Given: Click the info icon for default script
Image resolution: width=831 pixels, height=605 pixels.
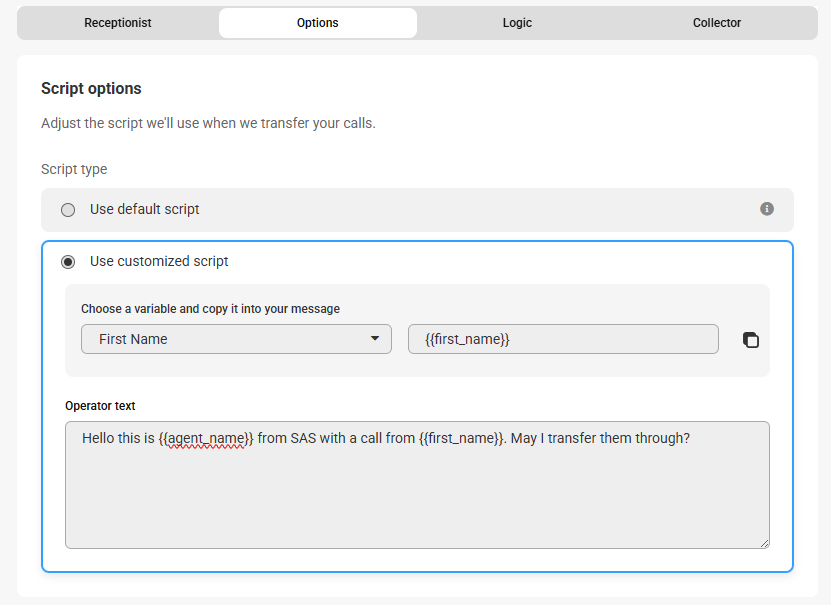Looking at the screenshot, I should (x=766, y=209).
